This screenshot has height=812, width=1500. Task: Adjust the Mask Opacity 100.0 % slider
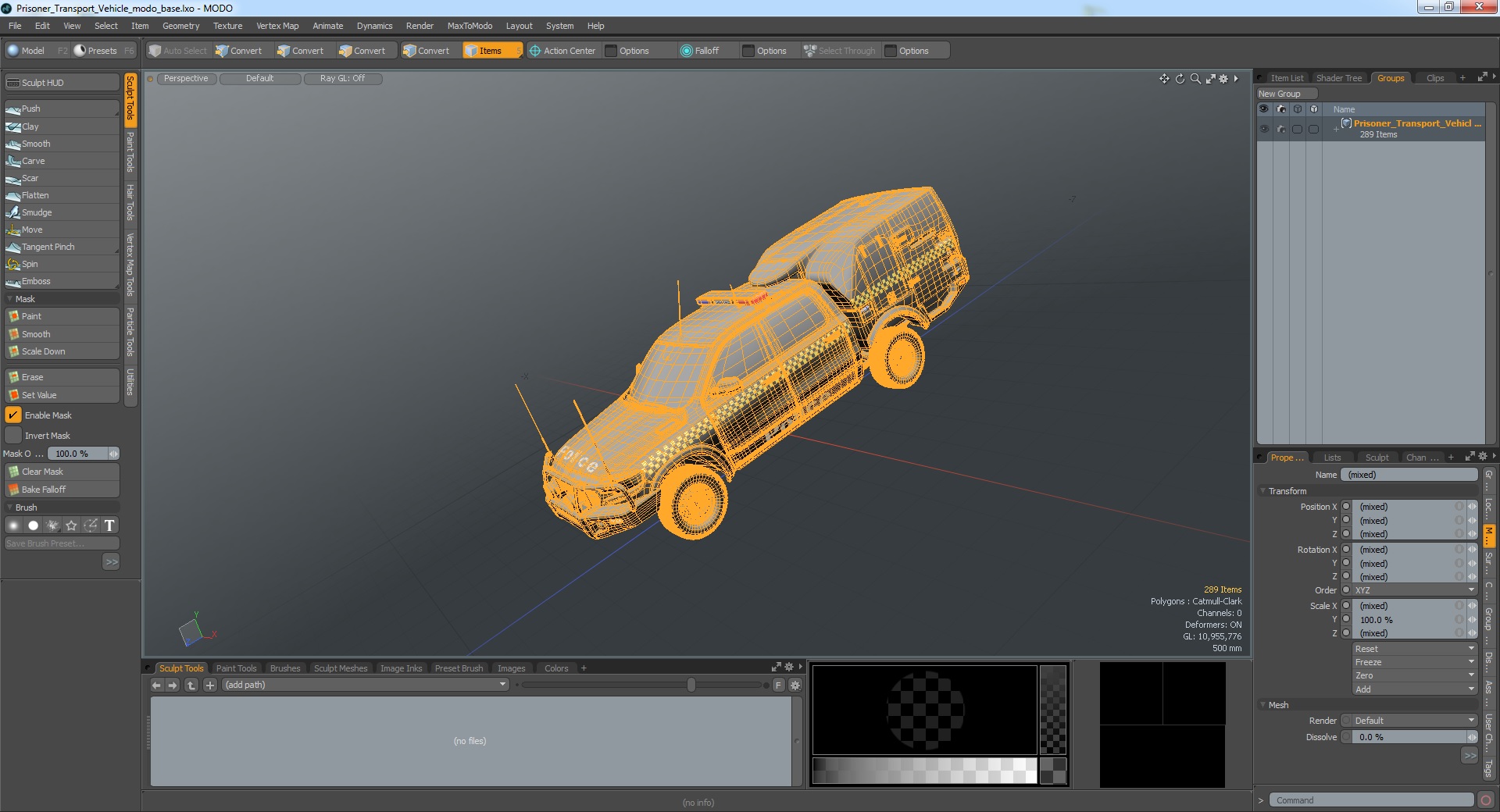[x=83, y=454]
